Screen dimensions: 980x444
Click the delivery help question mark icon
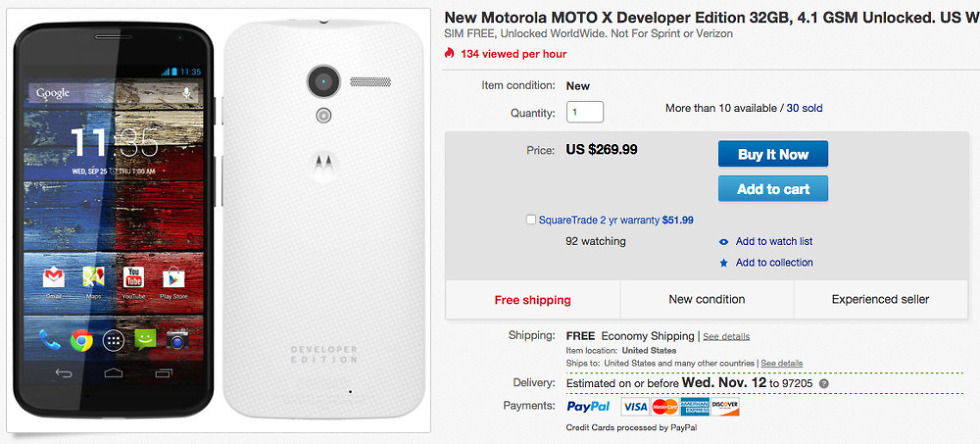coord(824,383)
